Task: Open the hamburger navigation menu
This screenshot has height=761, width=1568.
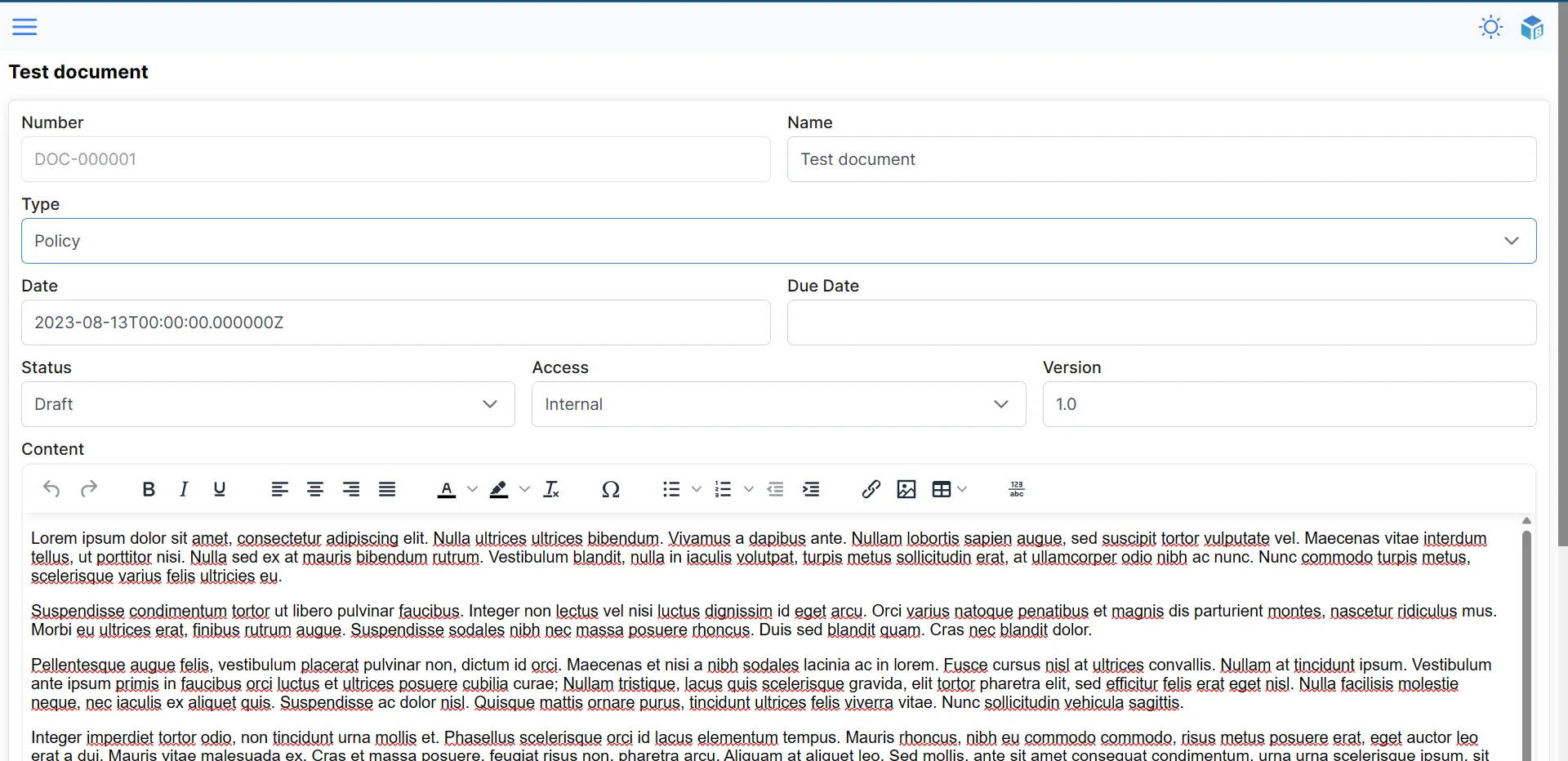Action: coord(24,27)
